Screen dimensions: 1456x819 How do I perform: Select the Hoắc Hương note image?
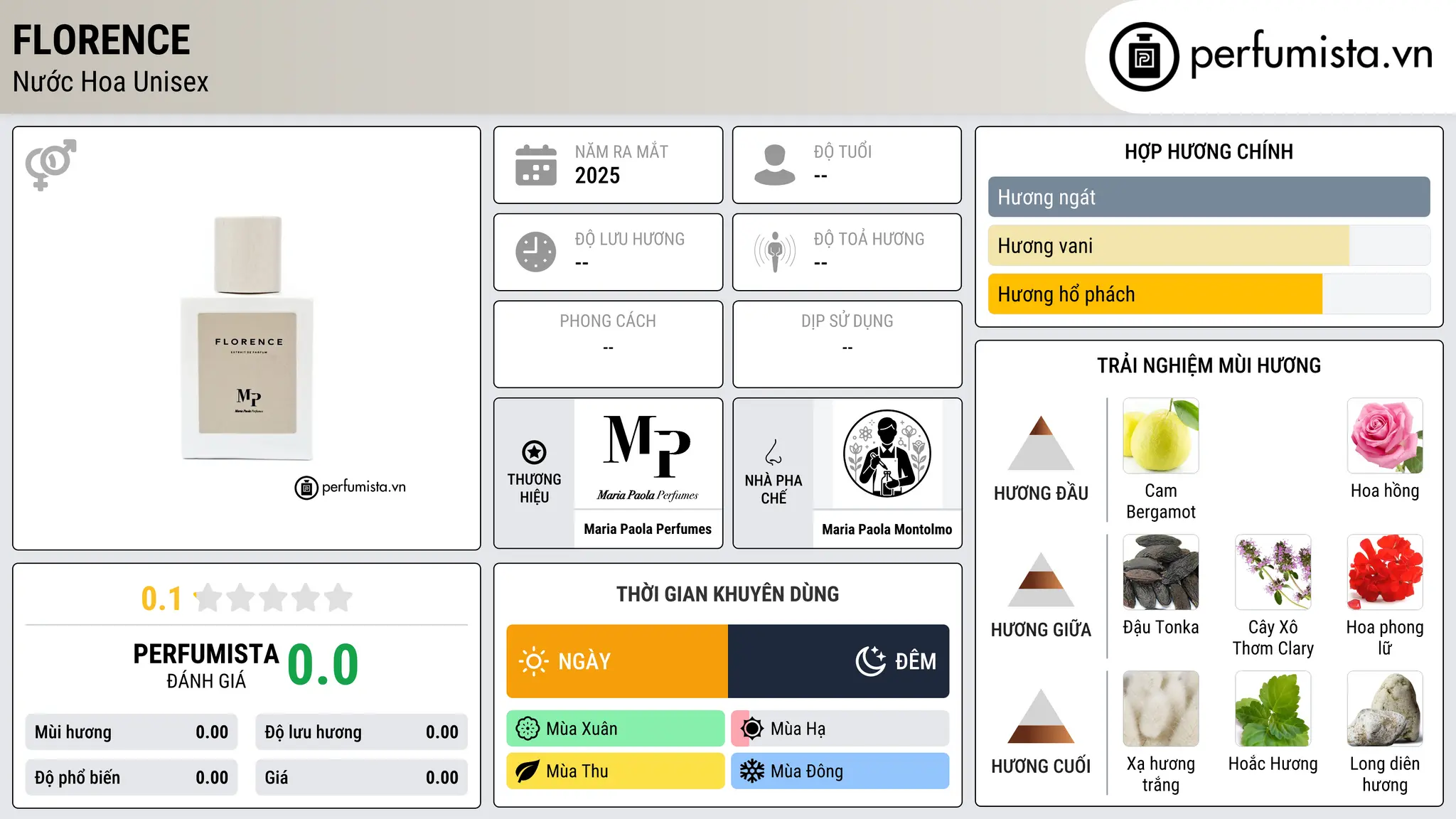1273,709
